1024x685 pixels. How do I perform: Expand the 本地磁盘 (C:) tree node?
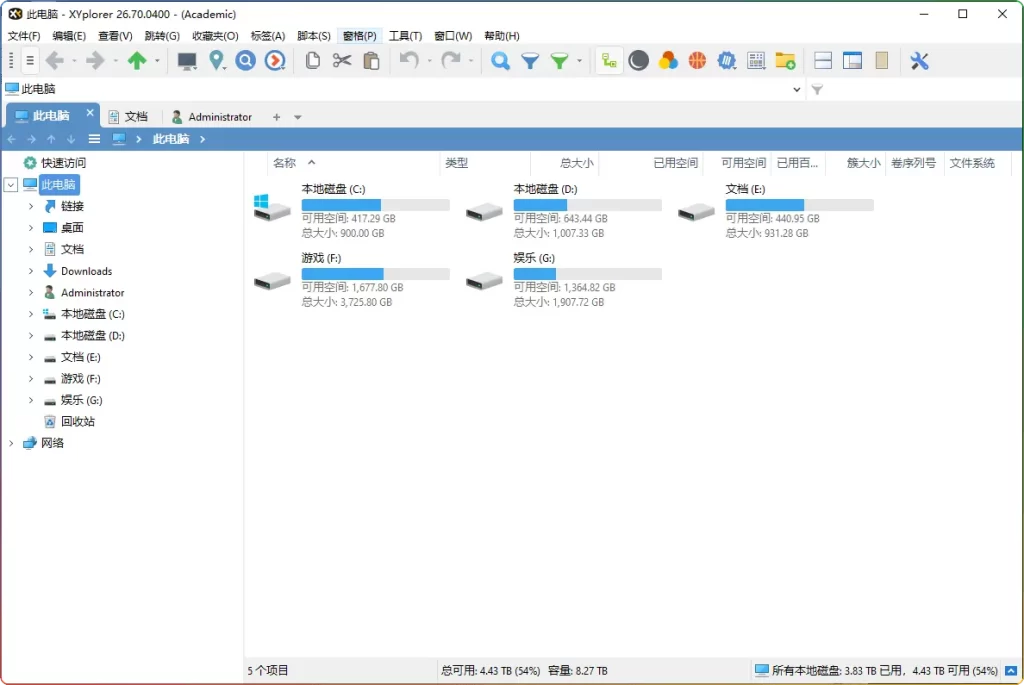point(31,314)
